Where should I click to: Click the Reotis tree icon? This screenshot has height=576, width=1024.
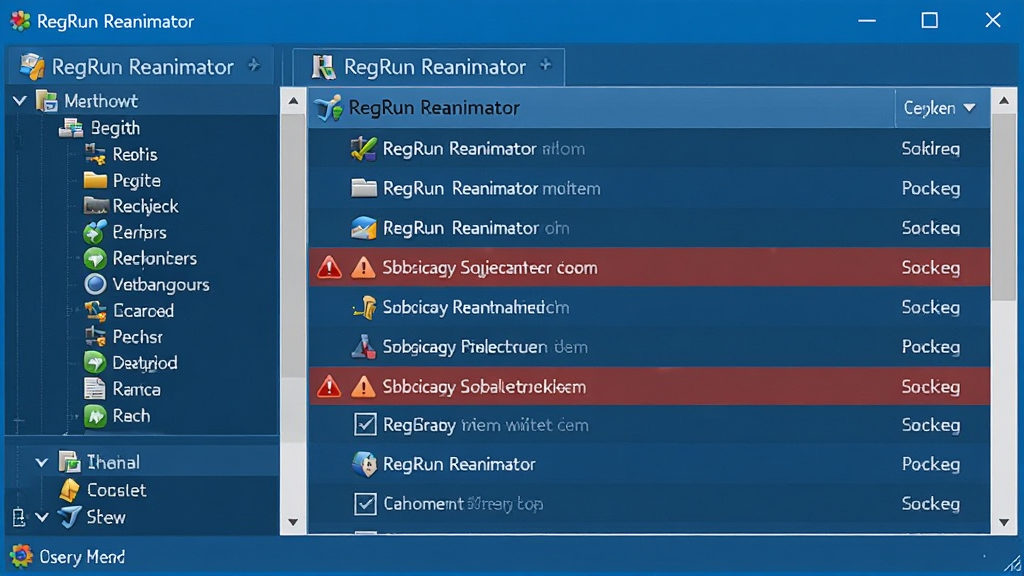95,154
